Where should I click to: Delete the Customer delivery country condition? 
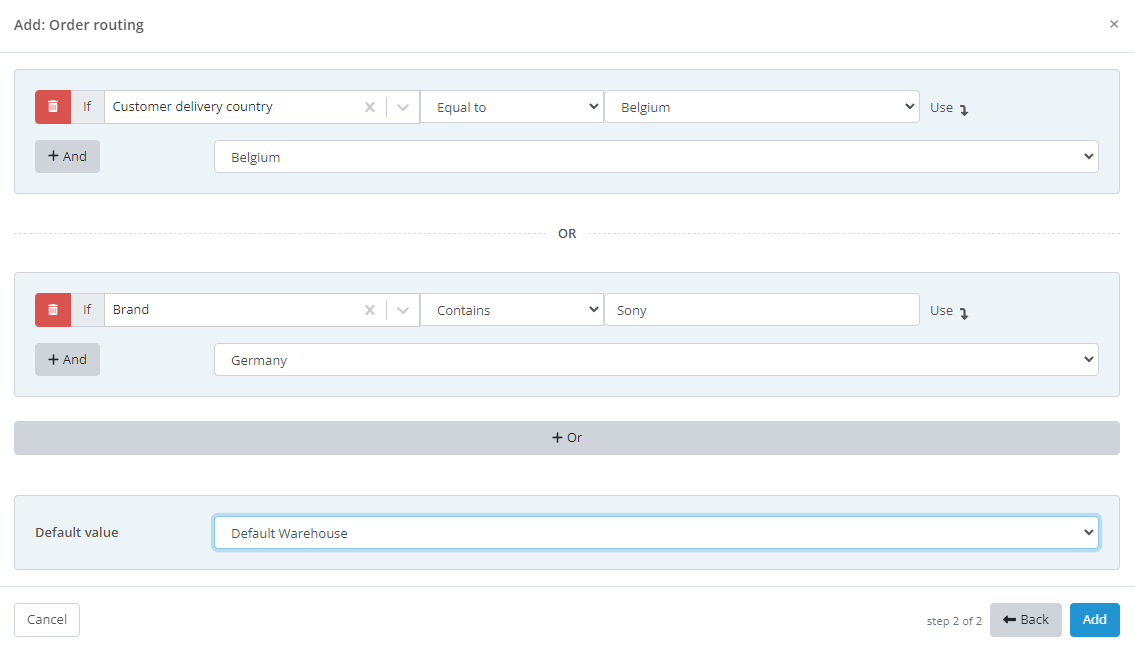click(x=53, y=107)
